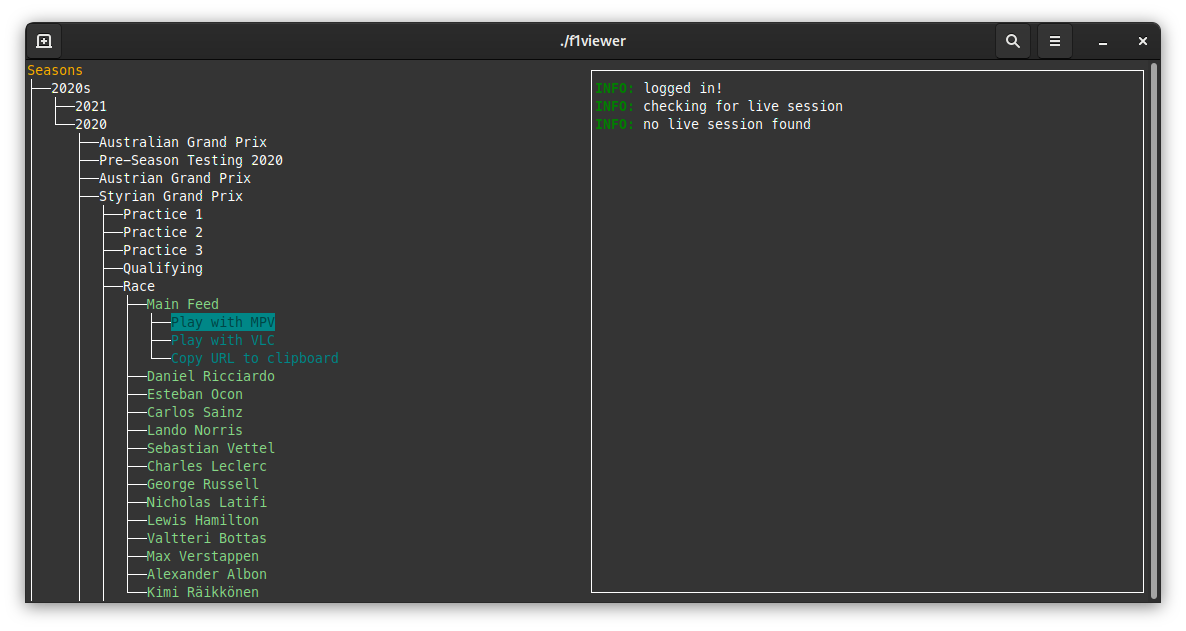Click the ./f1viewer window title
This screenshot has height=631, width=1186.
point(593,41)
